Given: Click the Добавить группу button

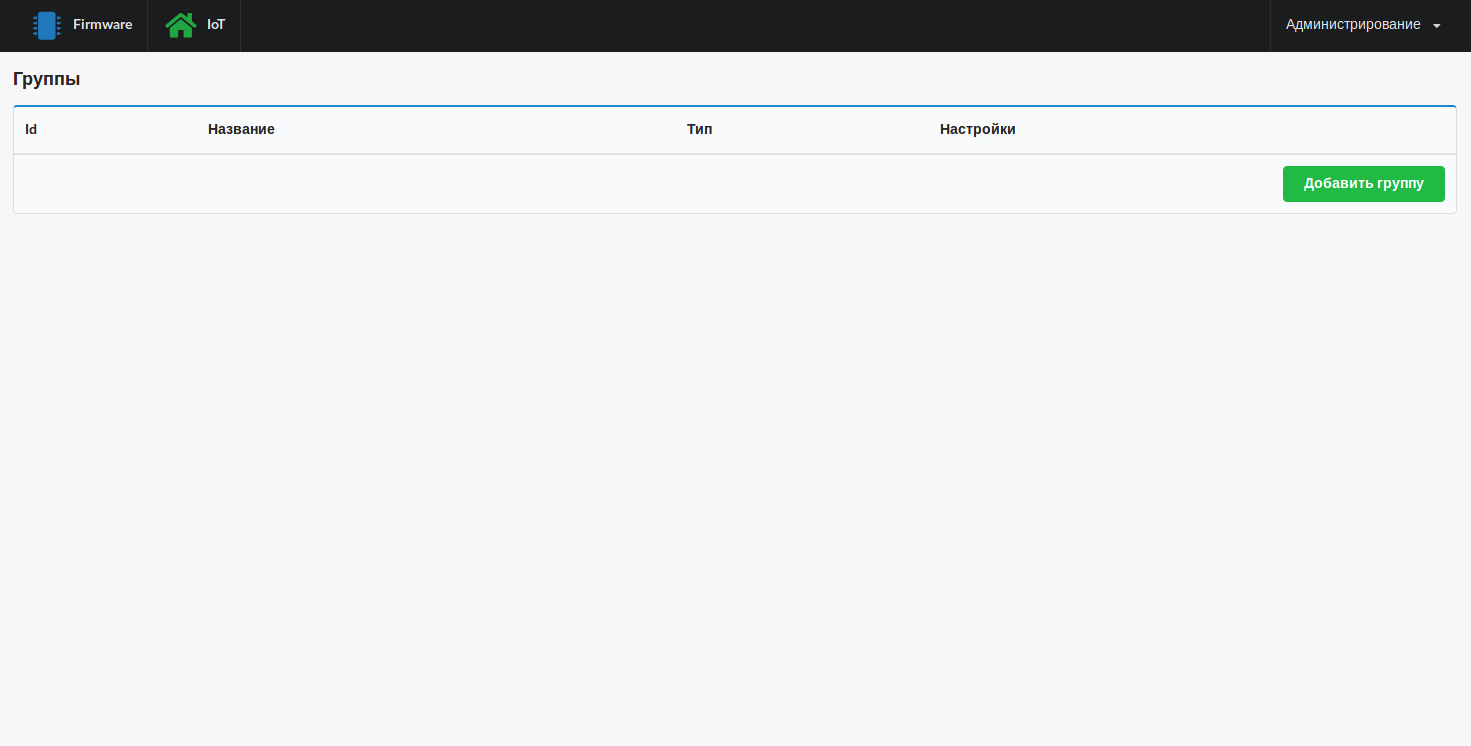Looking at the screenshot, I should point(1364,184).
